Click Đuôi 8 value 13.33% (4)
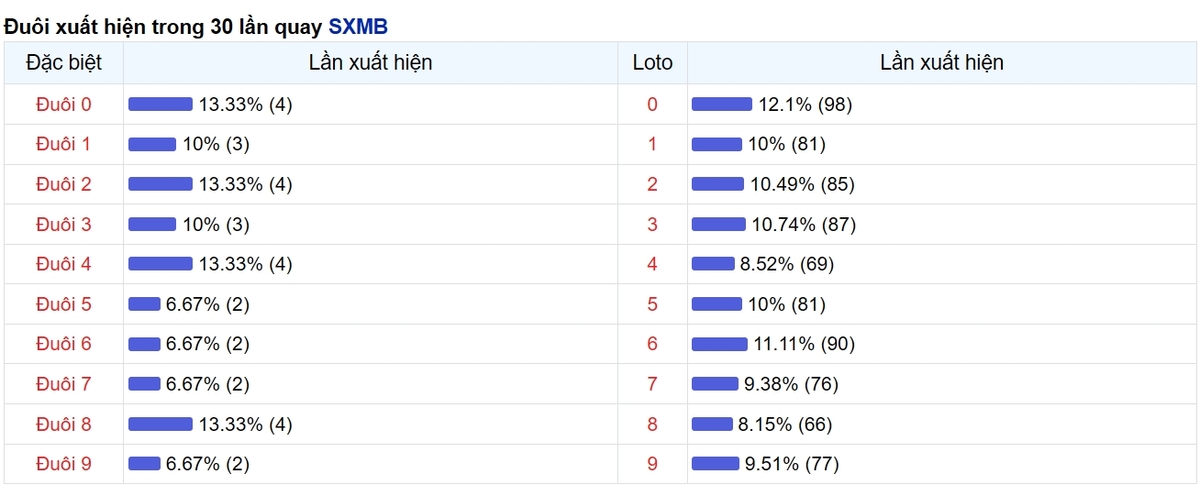 click(x=245, y=424)
